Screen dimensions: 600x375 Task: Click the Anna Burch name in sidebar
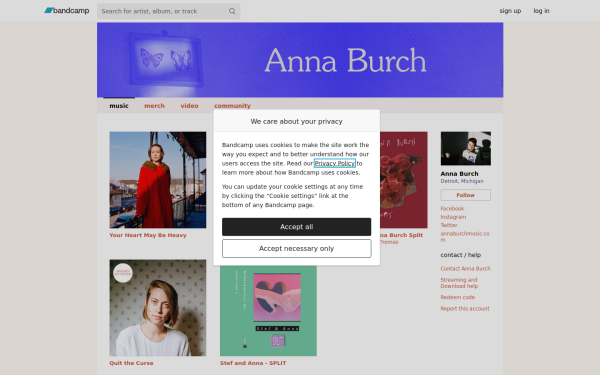tap(459, 174)
